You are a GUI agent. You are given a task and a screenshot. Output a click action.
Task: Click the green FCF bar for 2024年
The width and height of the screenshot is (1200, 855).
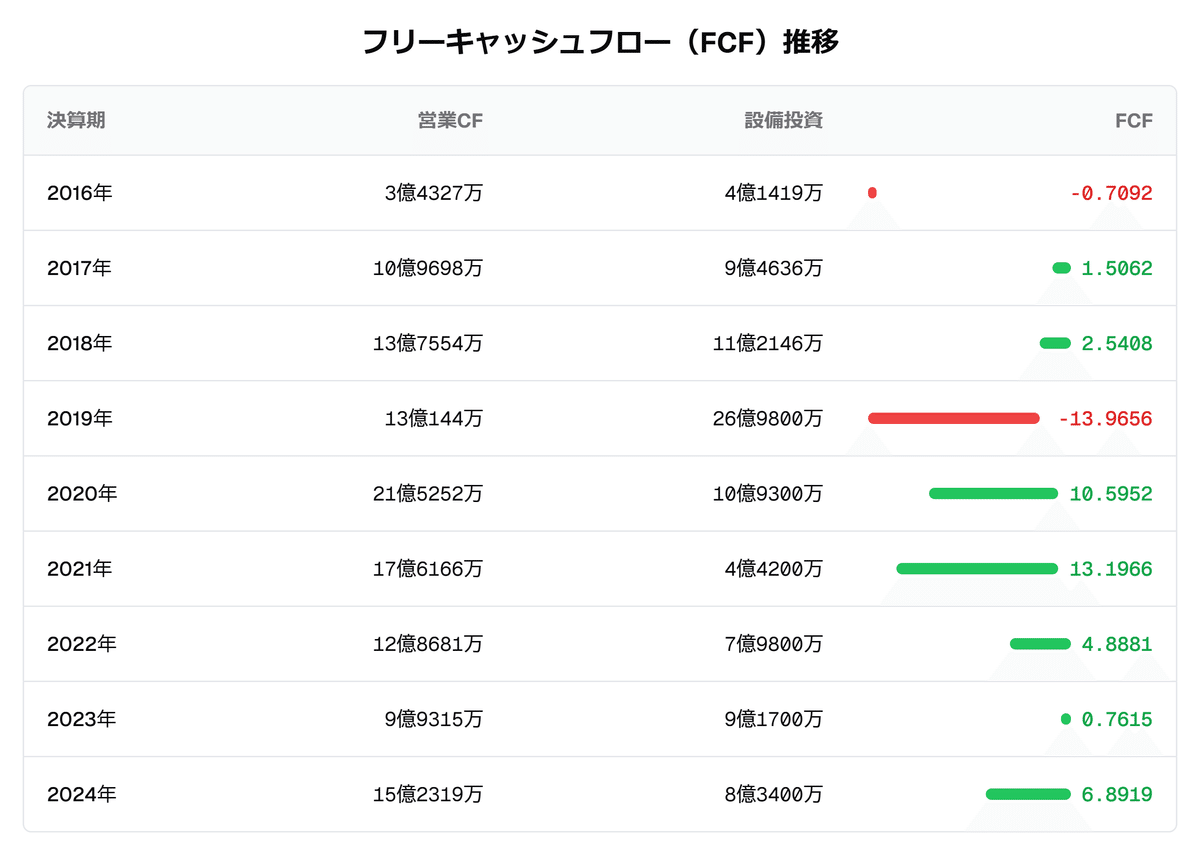(x=1027, y=795)
